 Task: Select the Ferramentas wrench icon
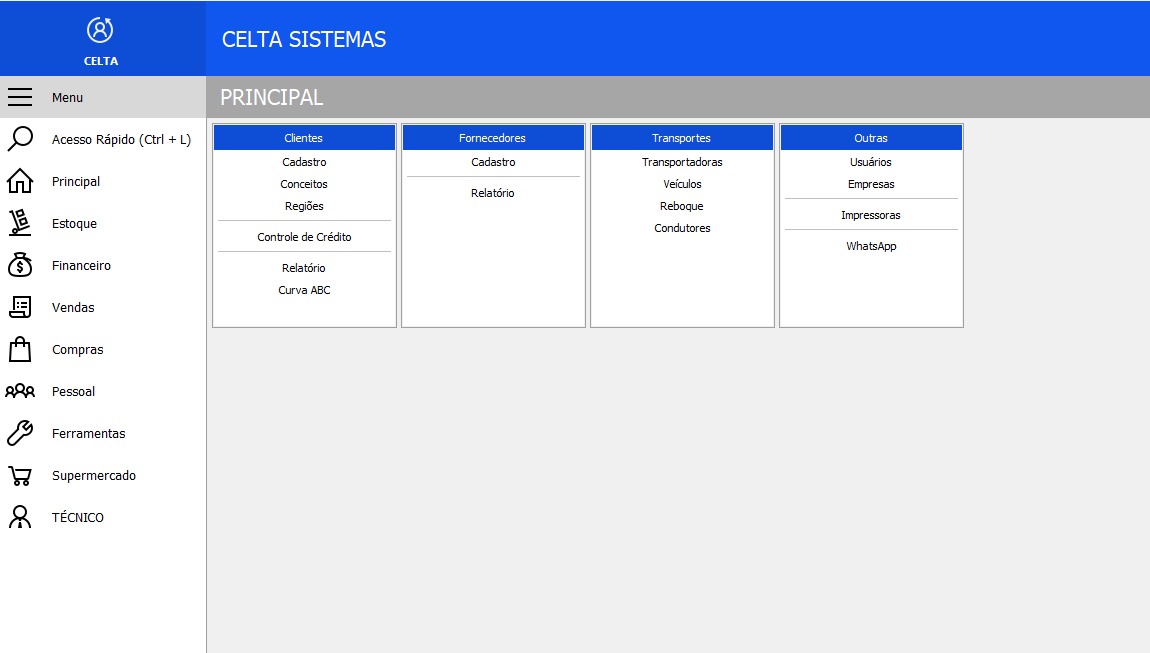tap(20, 433)
